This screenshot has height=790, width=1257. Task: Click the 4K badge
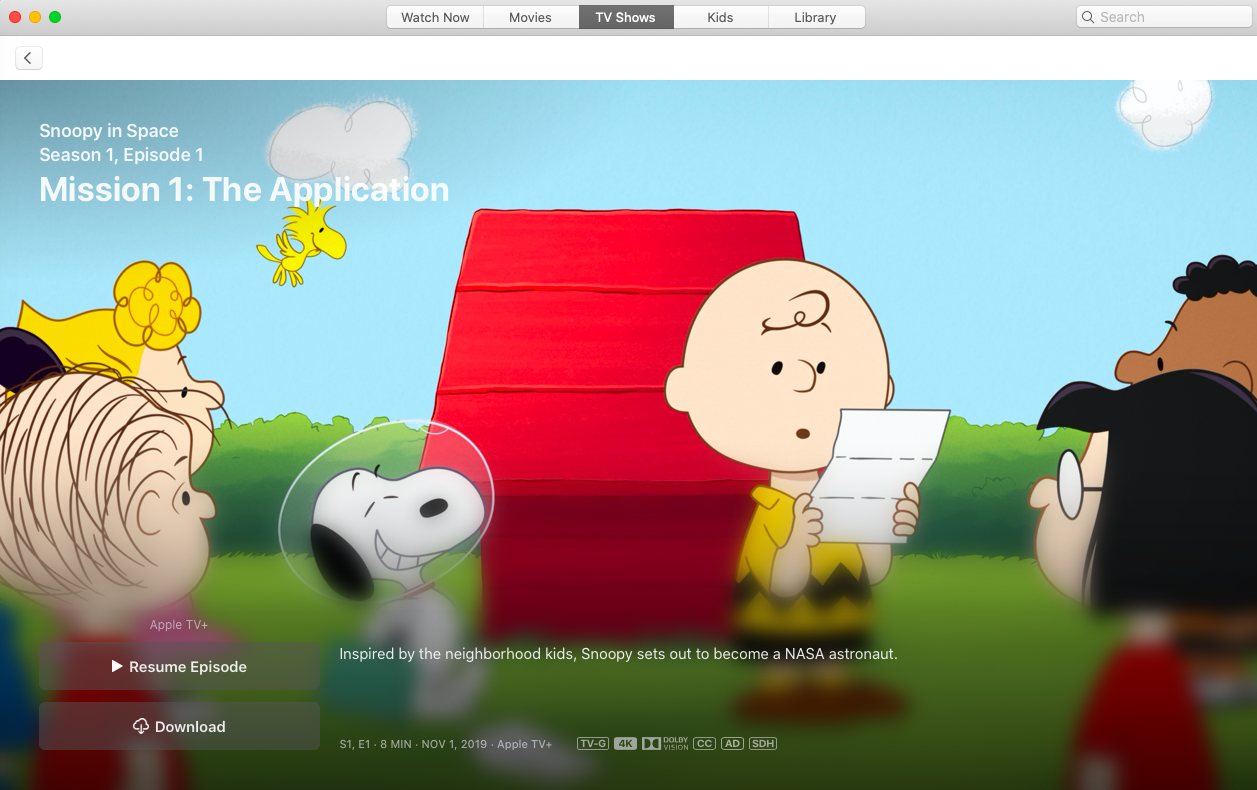coord(625,744)
